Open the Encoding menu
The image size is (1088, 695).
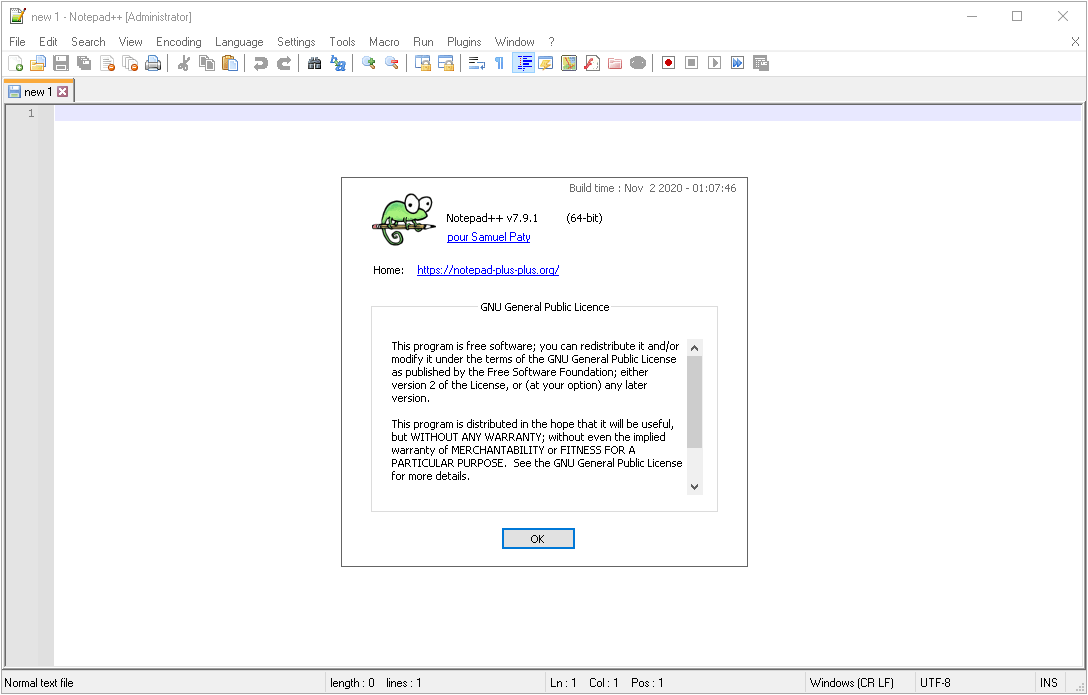click(x=178, y=42)
